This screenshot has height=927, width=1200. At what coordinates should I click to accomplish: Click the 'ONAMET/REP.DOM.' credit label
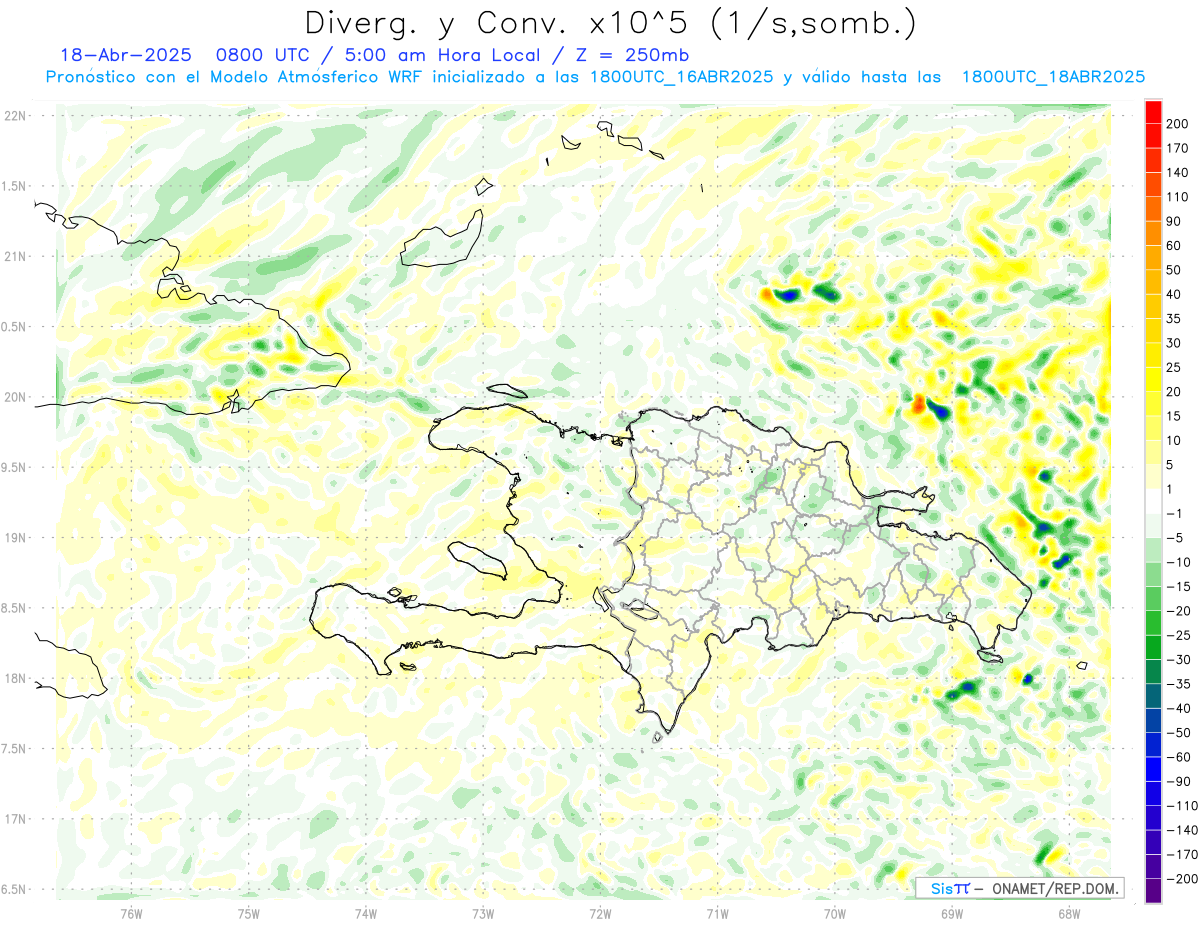[x=1055, y=888]
